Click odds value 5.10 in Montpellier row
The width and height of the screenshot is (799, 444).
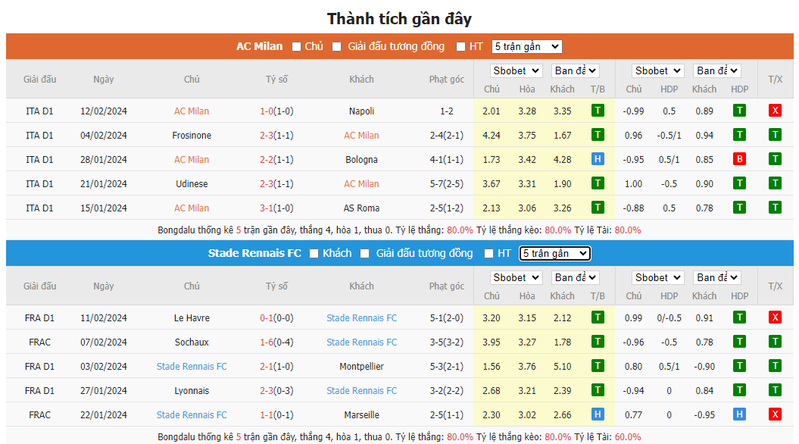(563, 367)
